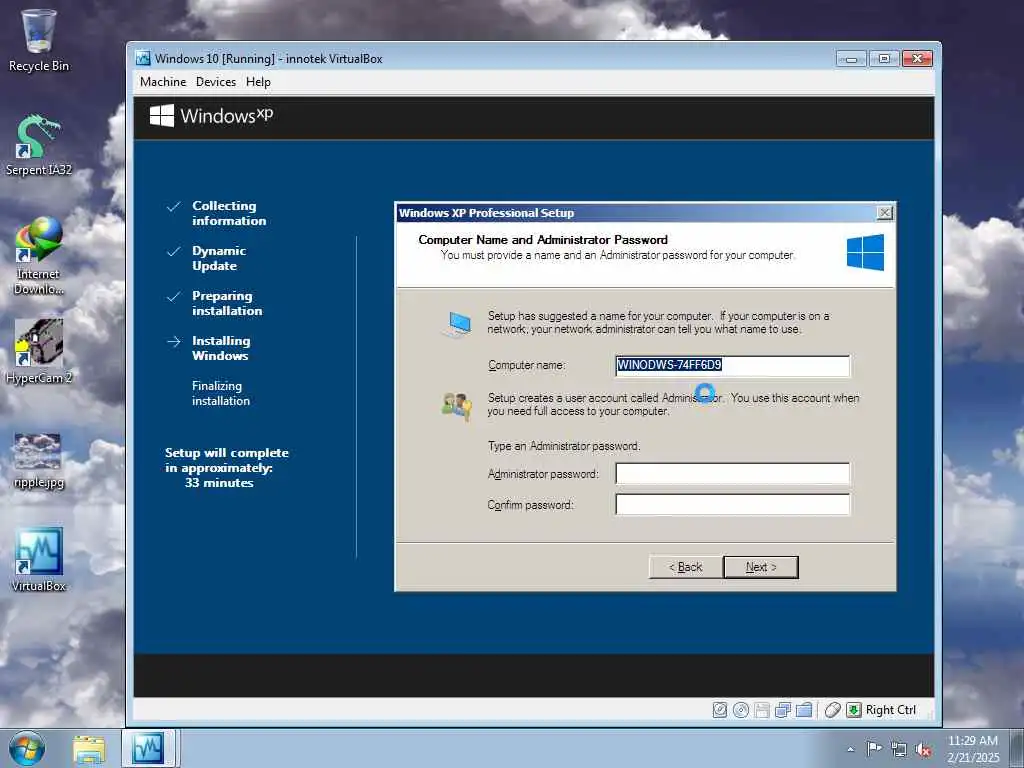
Task: Select the VirtualBox taskbar button
Action: pos(148,748)
